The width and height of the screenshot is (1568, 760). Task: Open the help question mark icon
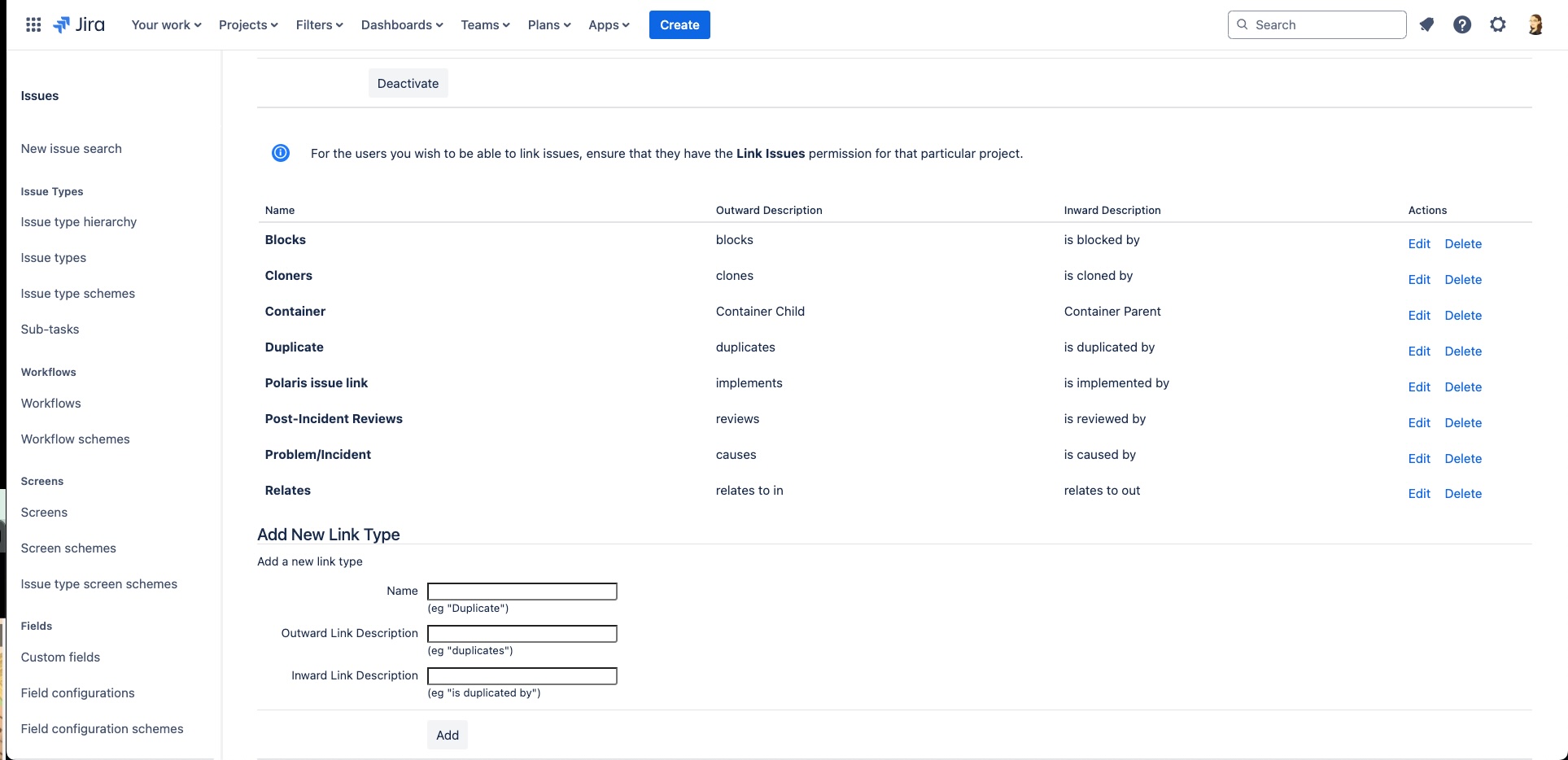(1462, 24)
